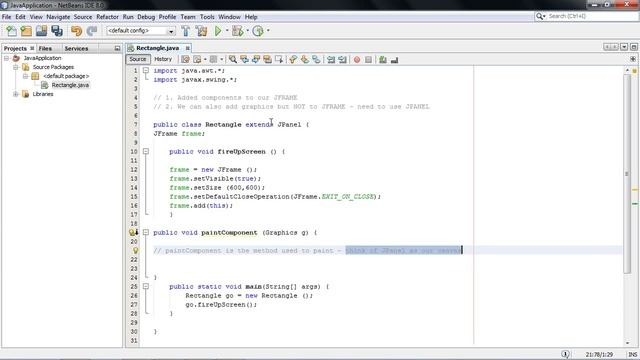This screenshot has height=360, width=640.
Task: Click the Stop Macro Recording icon
Action: tap(369, 60)
